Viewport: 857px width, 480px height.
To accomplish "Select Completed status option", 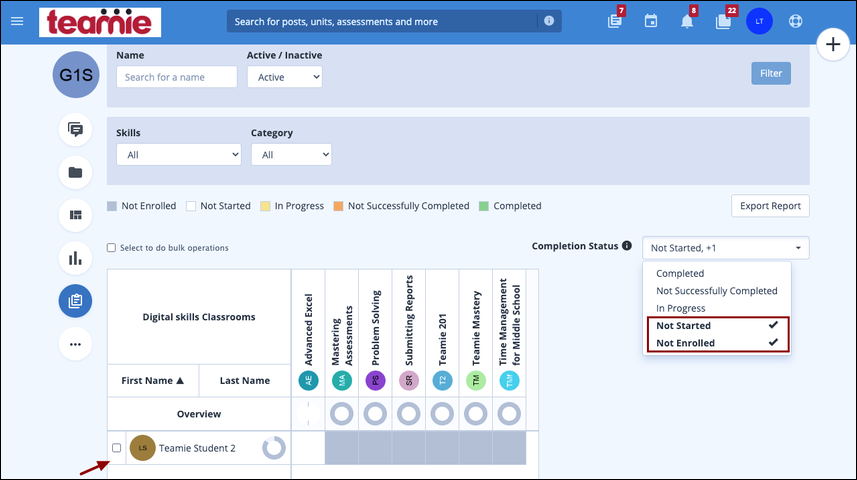I will click(717, 273).
